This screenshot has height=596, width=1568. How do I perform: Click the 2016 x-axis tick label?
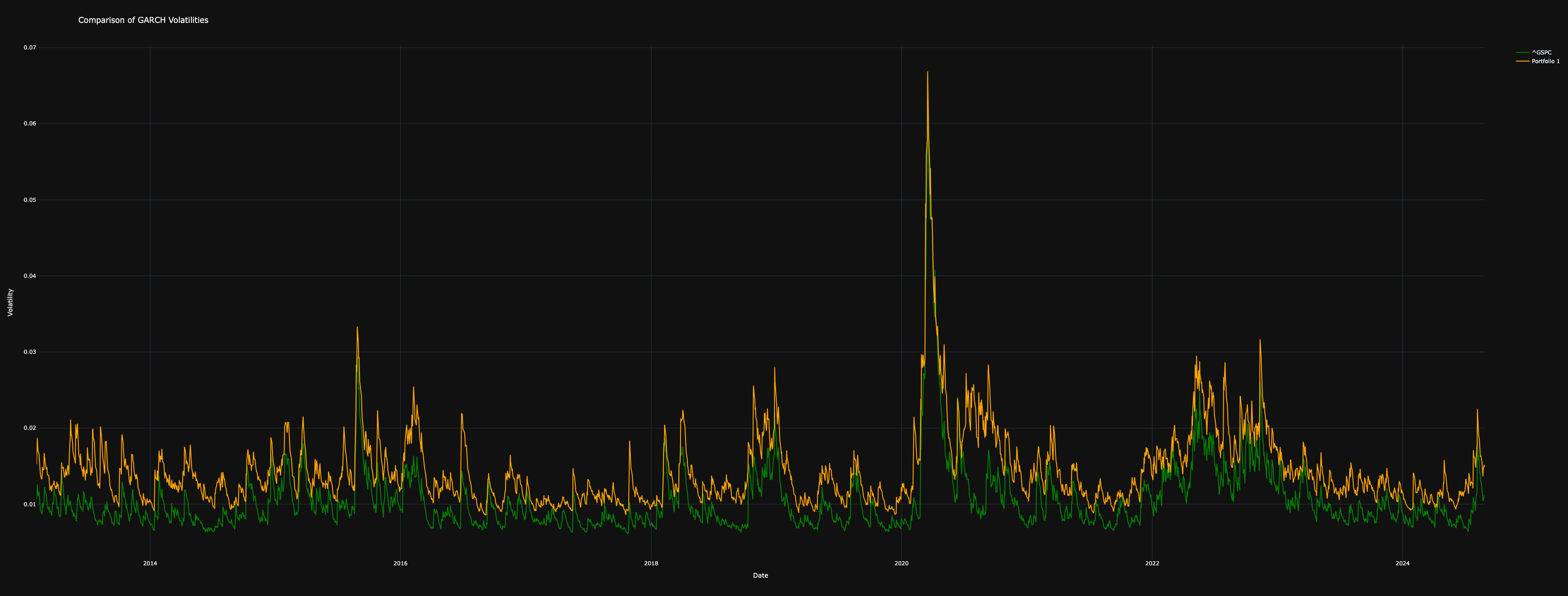(401, 564)
